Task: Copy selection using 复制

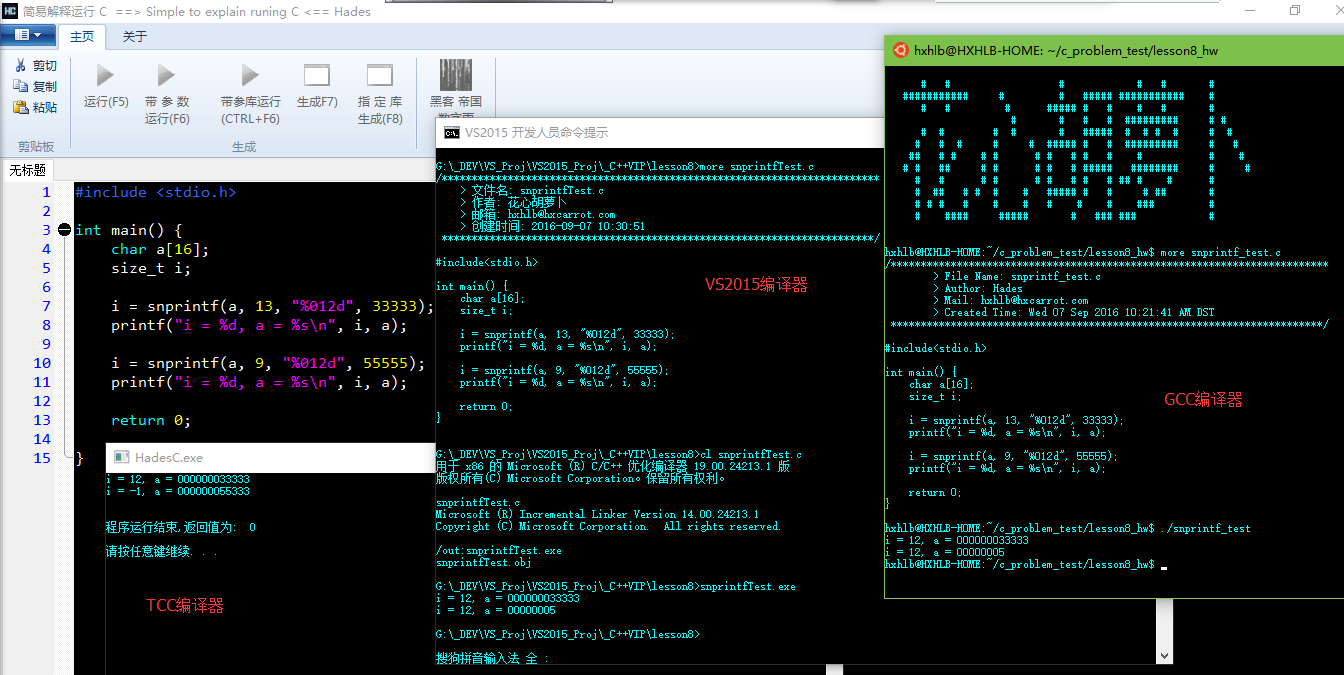Action: (35, 86)
